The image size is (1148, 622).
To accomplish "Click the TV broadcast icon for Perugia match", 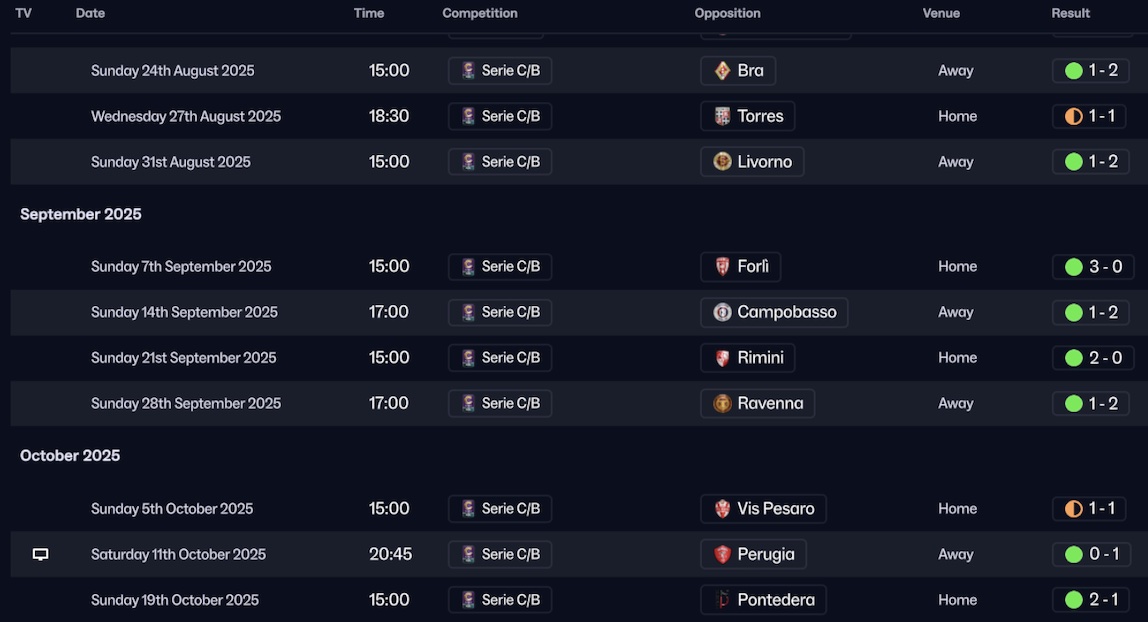I will (x=41, y=555).
